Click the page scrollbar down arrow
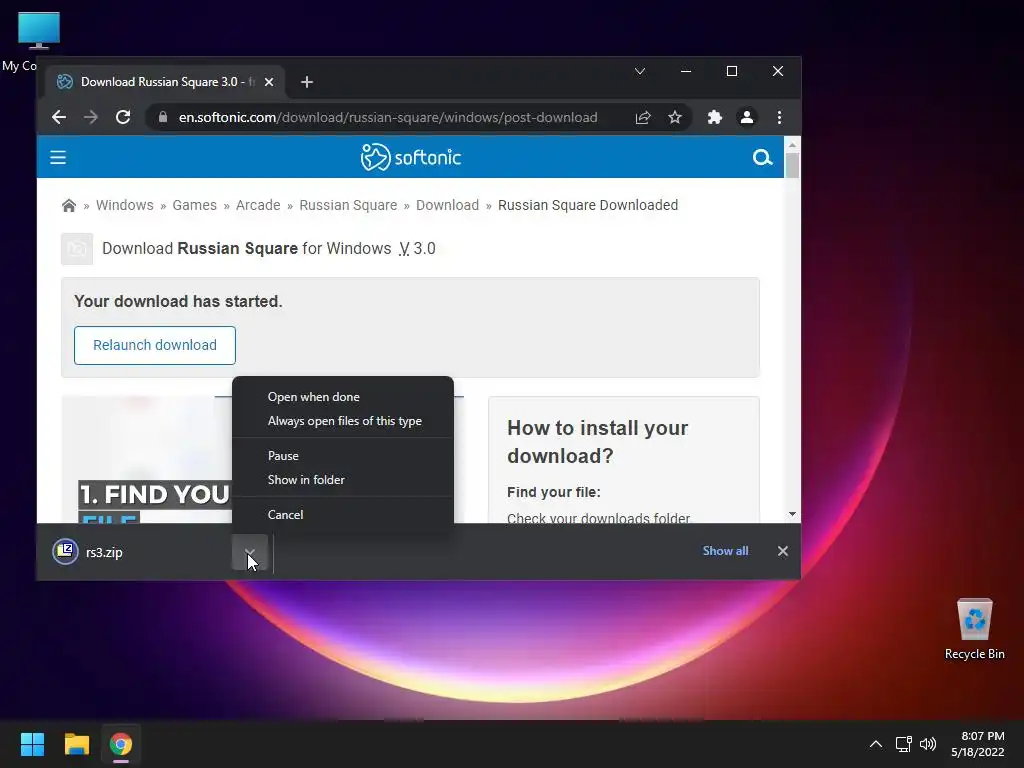The width and height of the screenshot is (1024, 768). pyautogui.click(x=792, y=515)
